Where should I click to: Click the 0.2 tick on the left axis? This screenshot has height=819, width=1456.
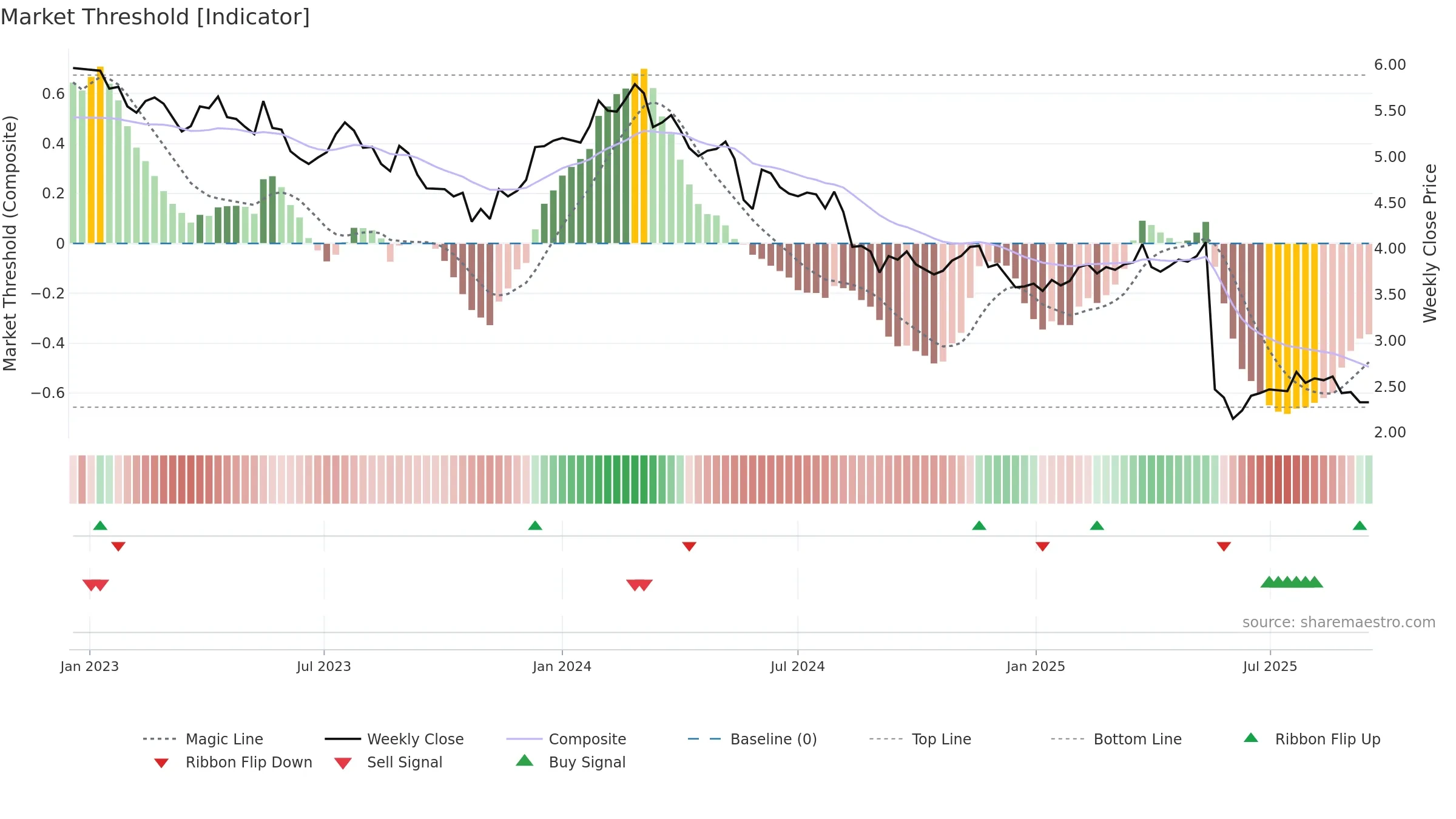[53, 194]
